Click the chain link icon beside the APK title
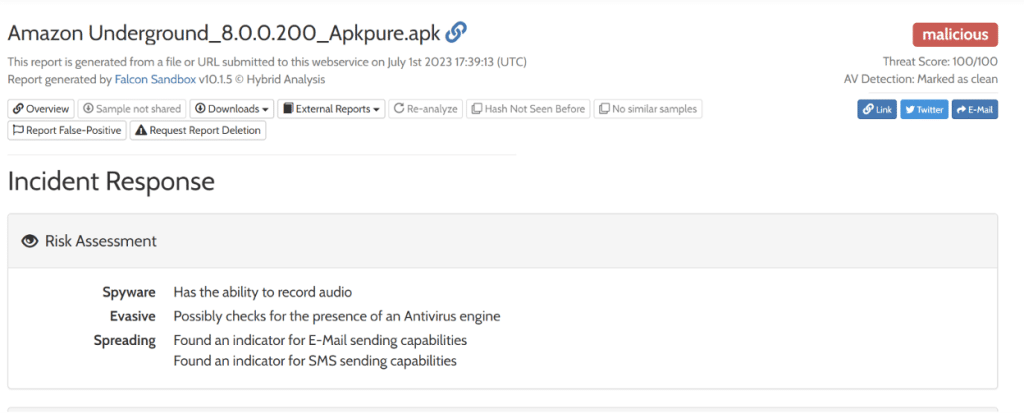 point(456,32)
